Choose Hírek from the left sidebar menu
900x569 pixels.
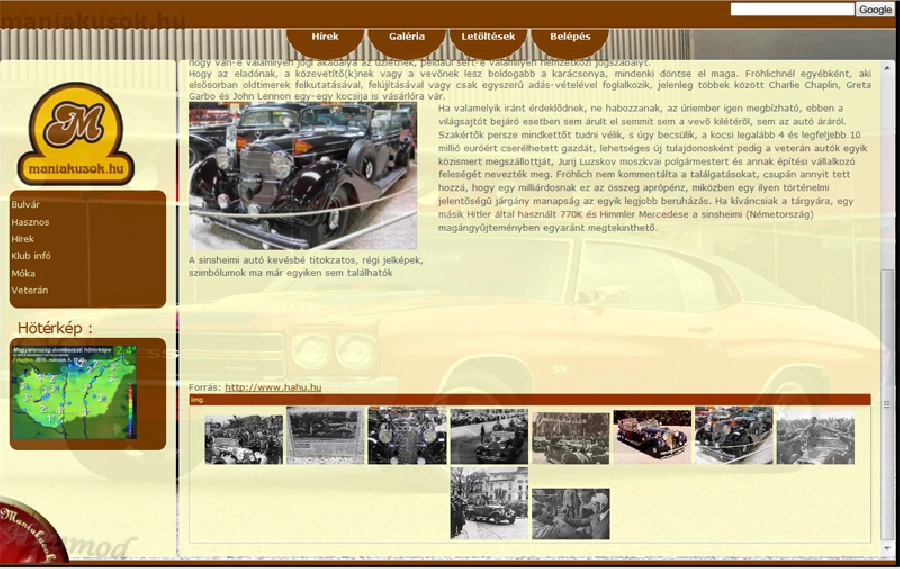tap(23, 239)
